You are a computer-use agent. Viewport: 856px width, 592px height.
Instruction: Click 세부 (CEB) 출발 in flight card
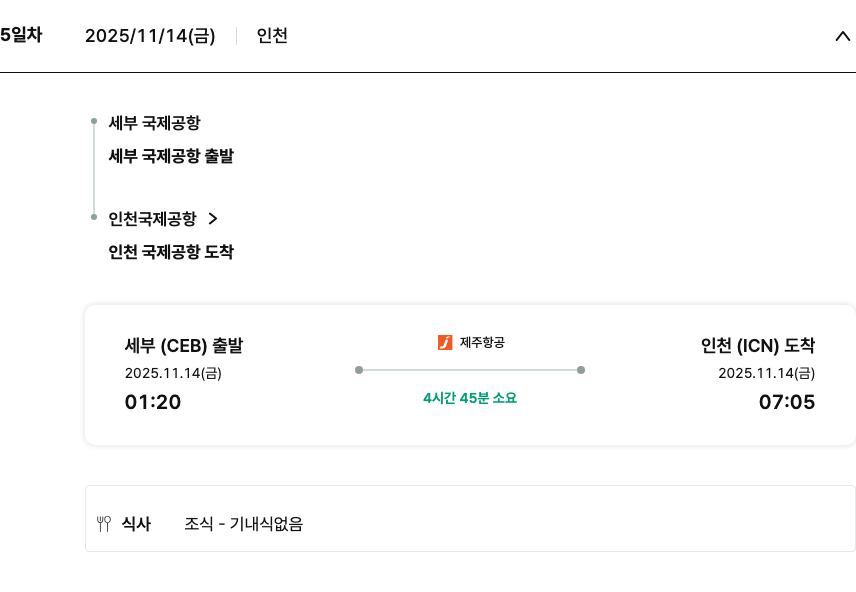click(x=184, y=346)
